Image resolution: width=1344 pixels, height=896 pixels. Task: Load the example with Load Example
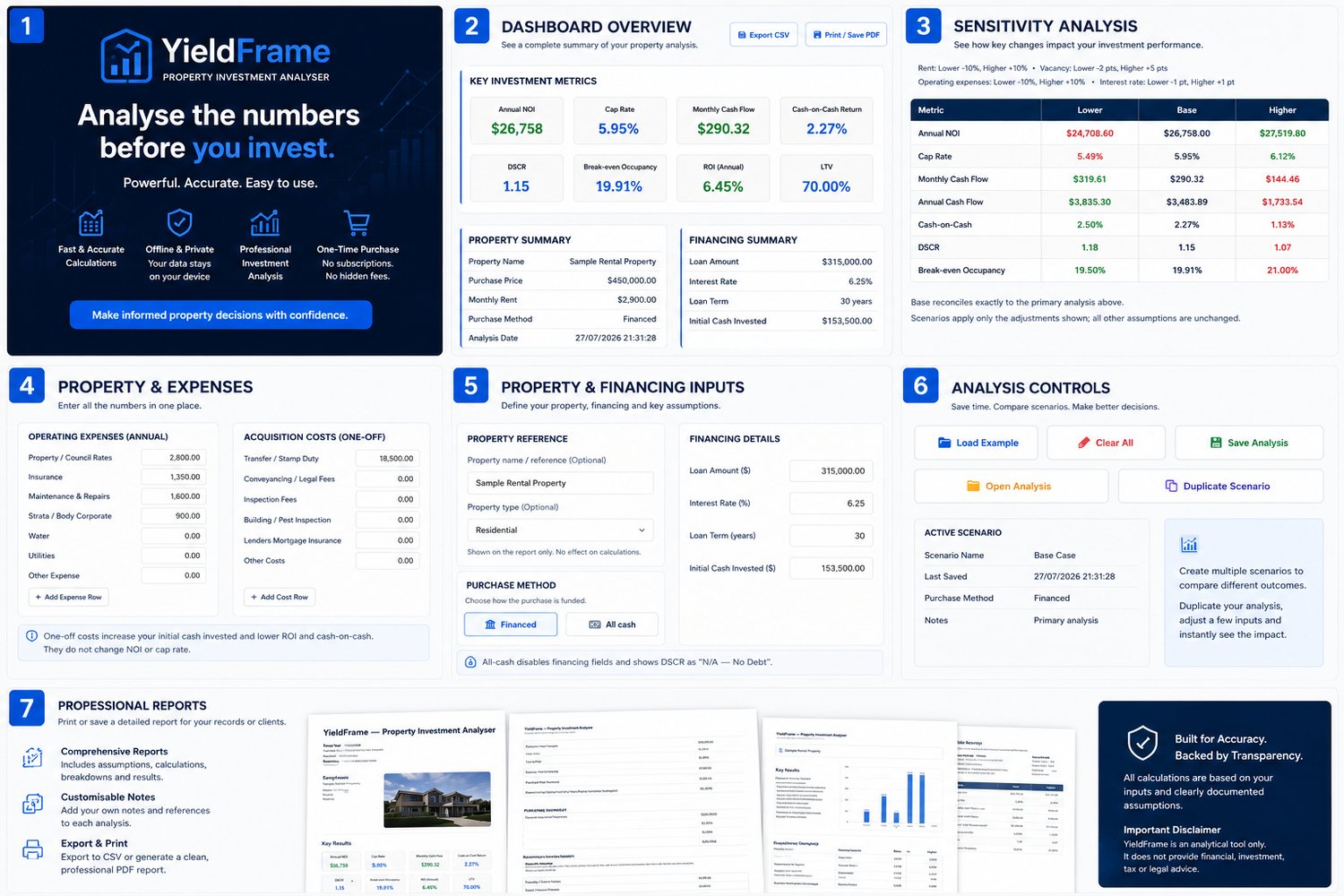pyautogui.click(x=976, y=443)
